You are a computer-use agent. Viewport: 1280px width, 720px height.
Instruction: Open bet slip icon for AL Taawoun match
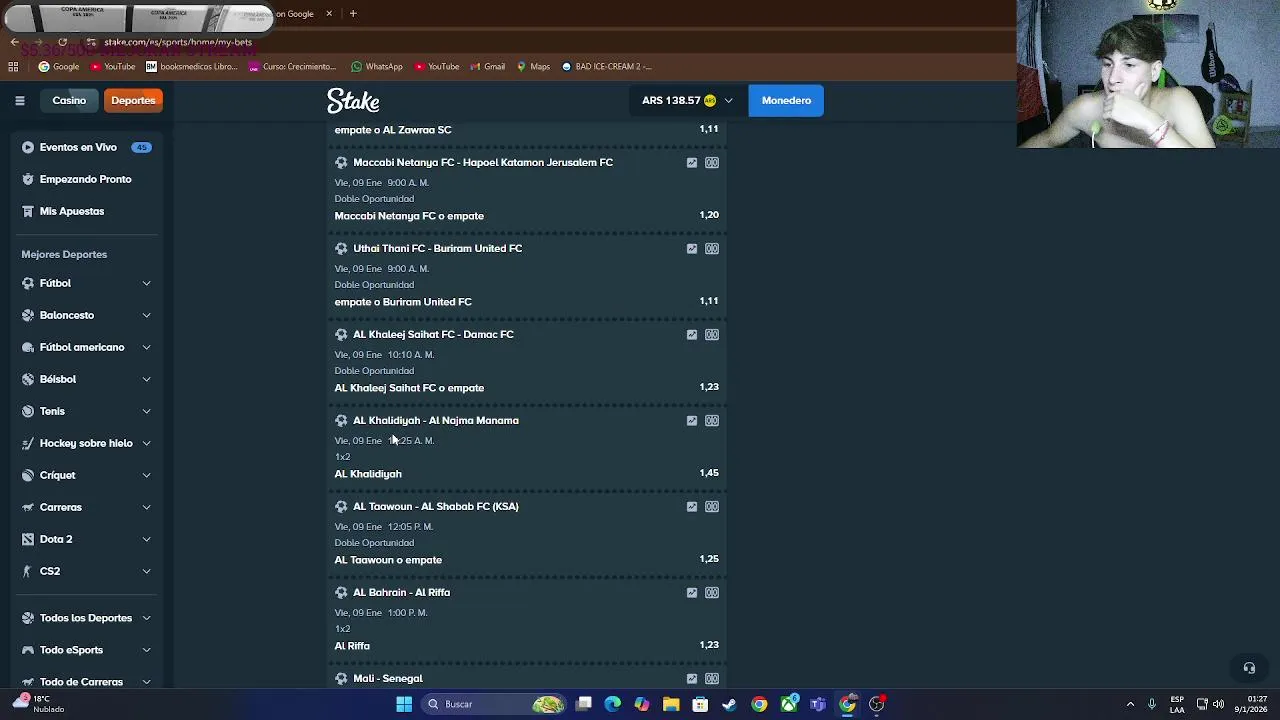tap(712, 506)
